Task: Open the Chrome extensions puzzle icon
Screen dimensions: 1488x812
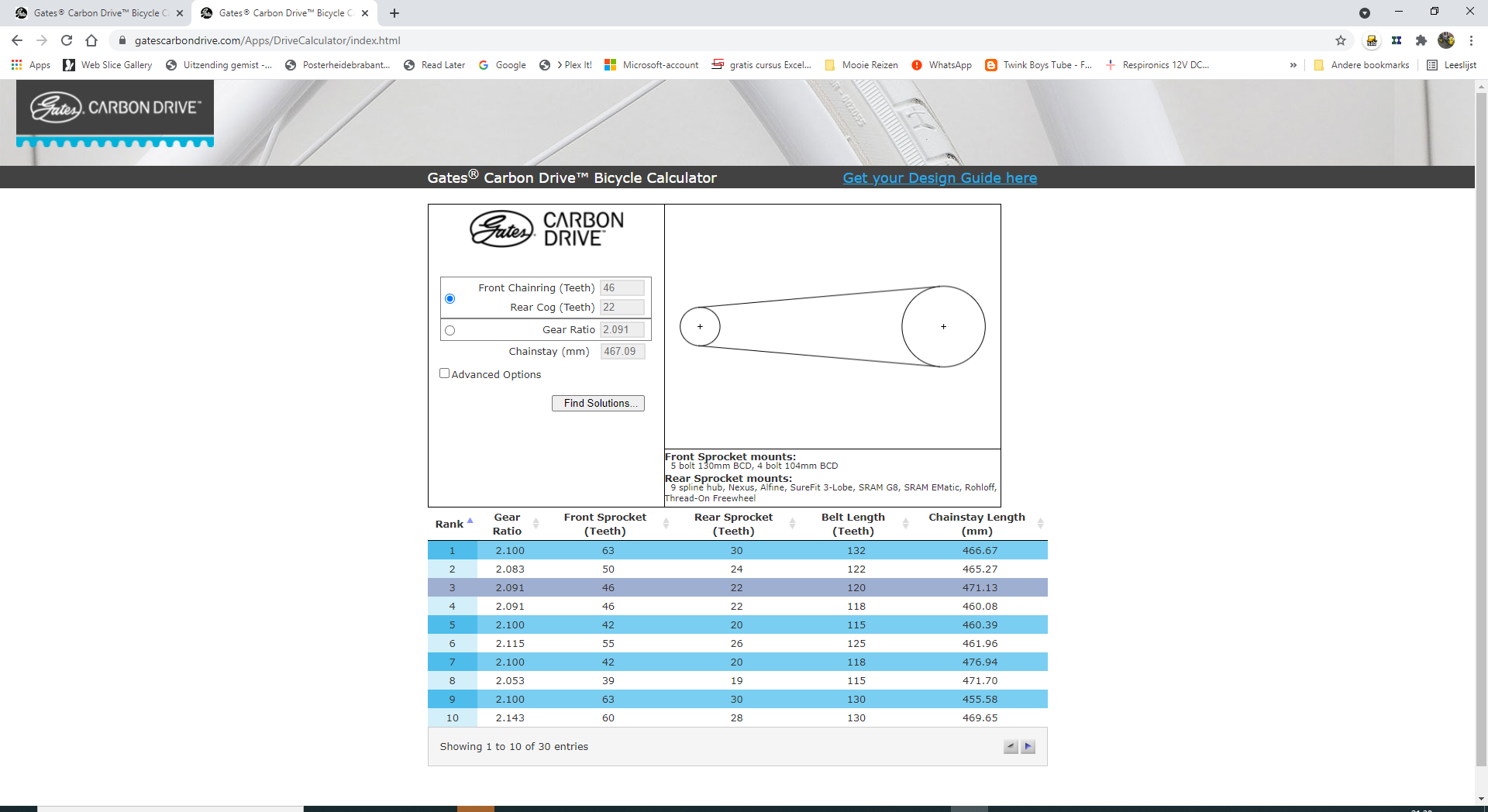Action: (1421, 40)
